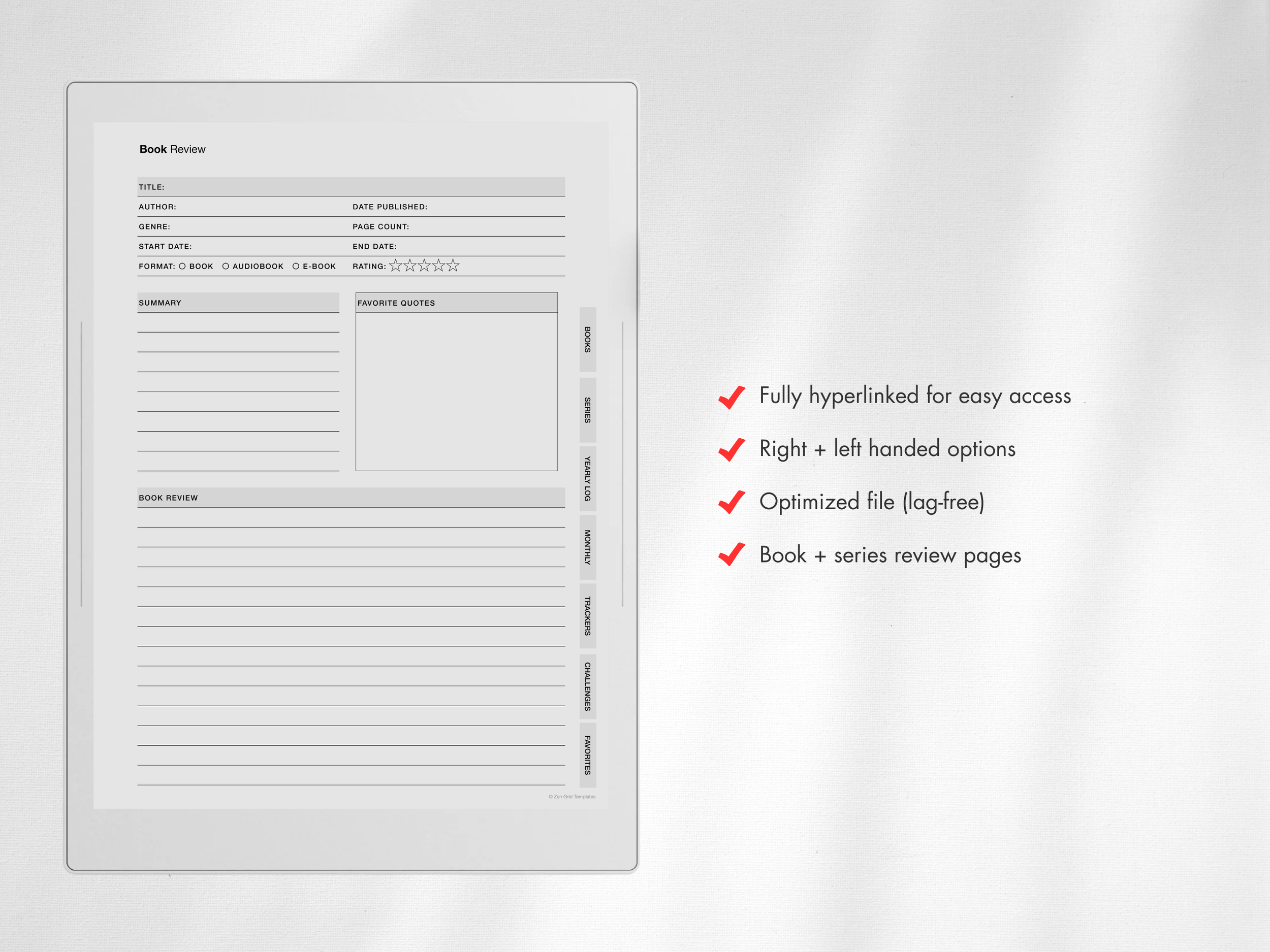Click the checkmark by 'Book + series review'
Image resolution: width=1270 pixels, height=952 pixels.
coord(732,555)
